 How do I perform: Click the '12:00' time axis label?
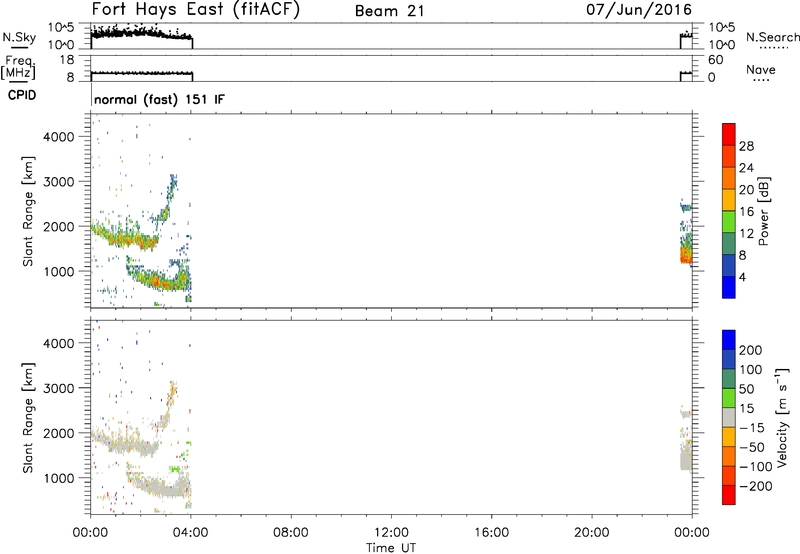coord(391,533)
